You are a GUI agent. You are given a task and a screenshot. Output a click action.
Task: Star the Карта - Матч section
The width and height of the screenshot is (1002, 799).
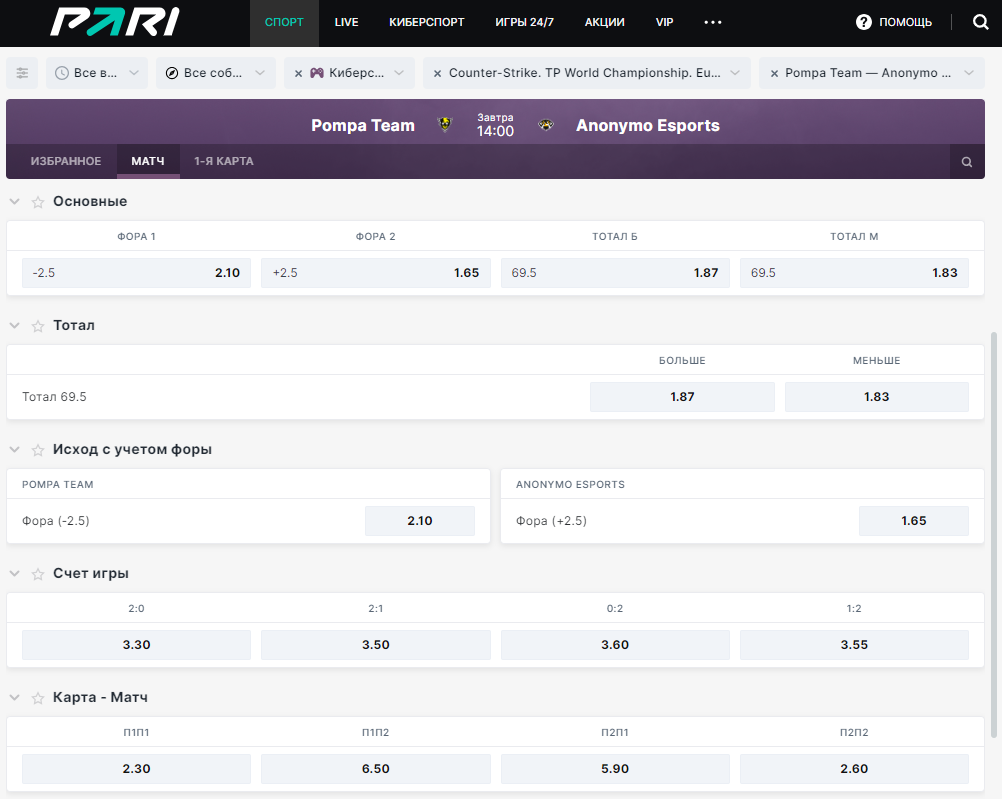pyautogui.click(x=38, y=698)
